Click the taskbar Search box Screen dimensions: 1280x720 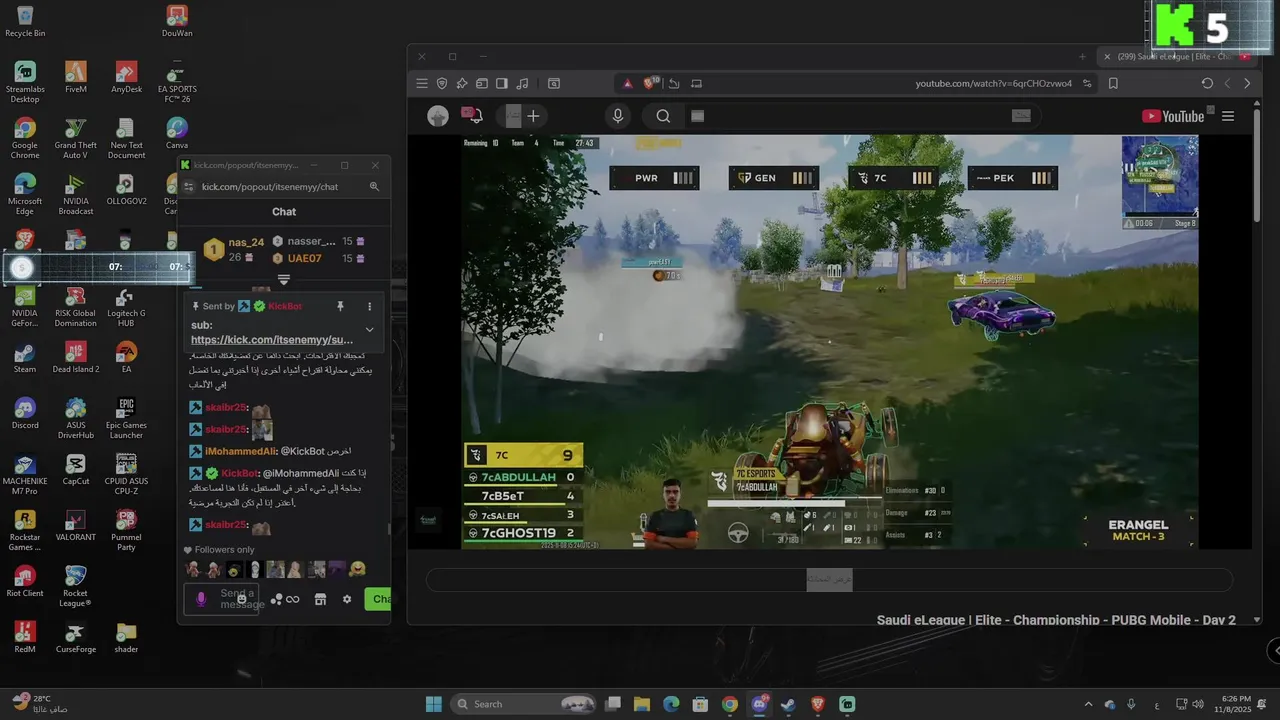tap(522, 704)
